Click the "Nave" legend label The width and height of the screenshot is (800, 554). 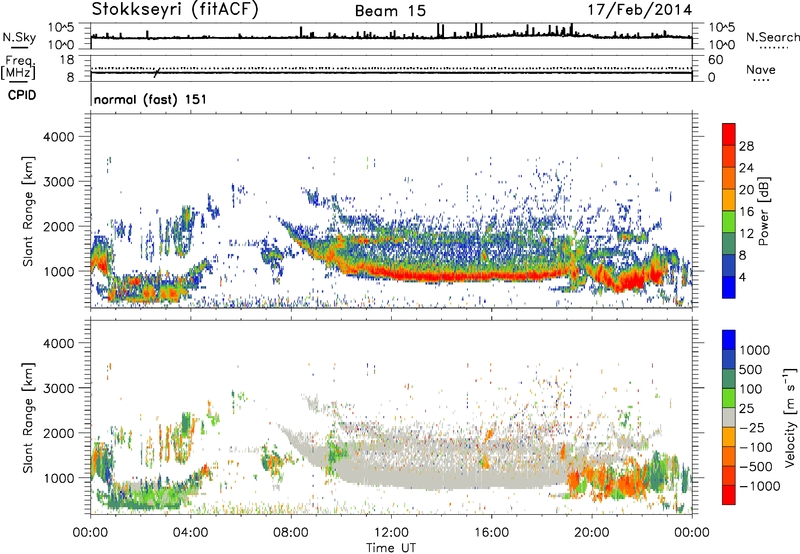click(x=761, y=69)
